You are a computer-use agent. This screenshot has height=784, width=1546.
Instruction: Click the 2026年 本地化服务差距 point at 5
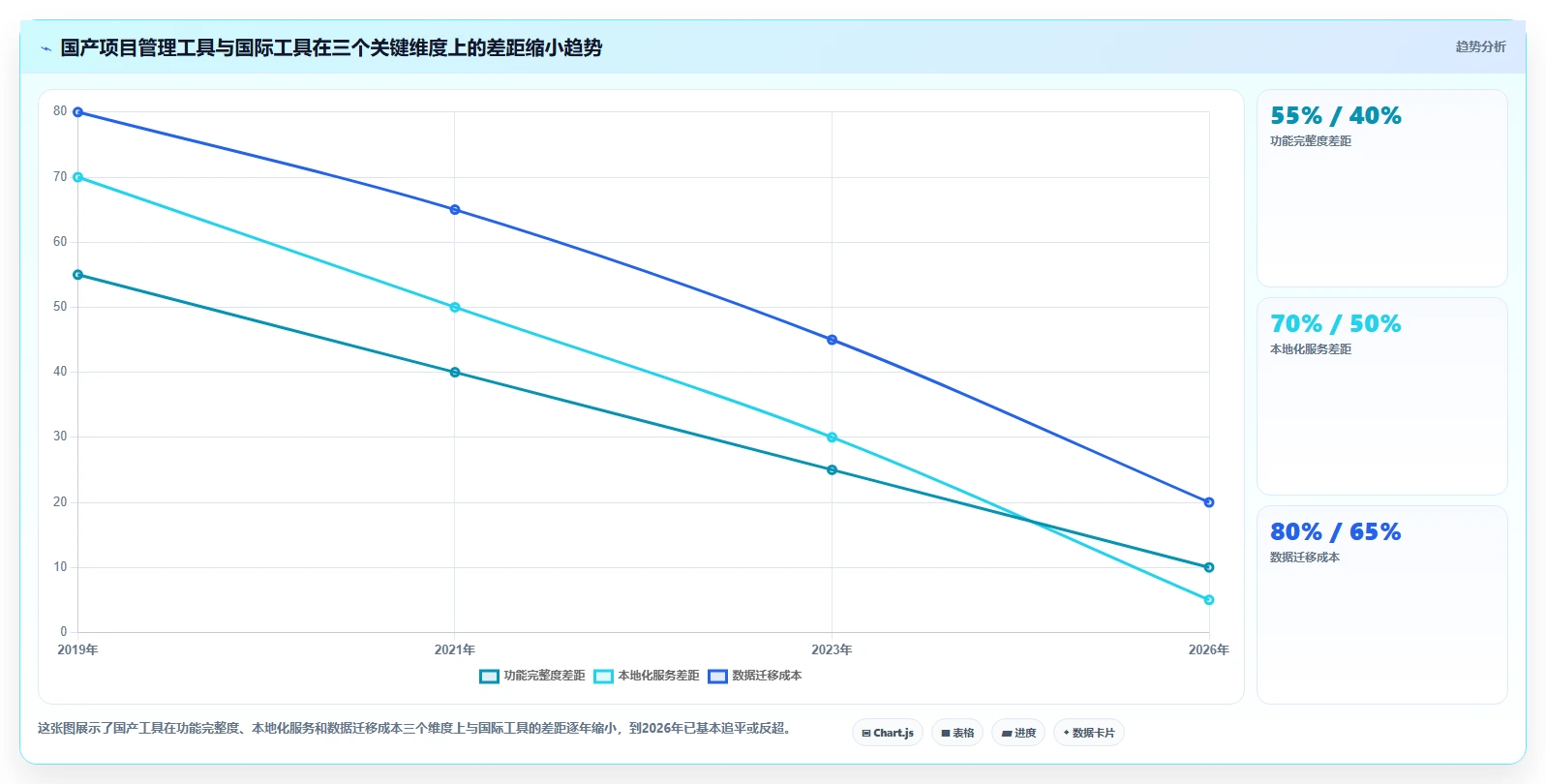pyautogui.click(x=1209, y=600)
